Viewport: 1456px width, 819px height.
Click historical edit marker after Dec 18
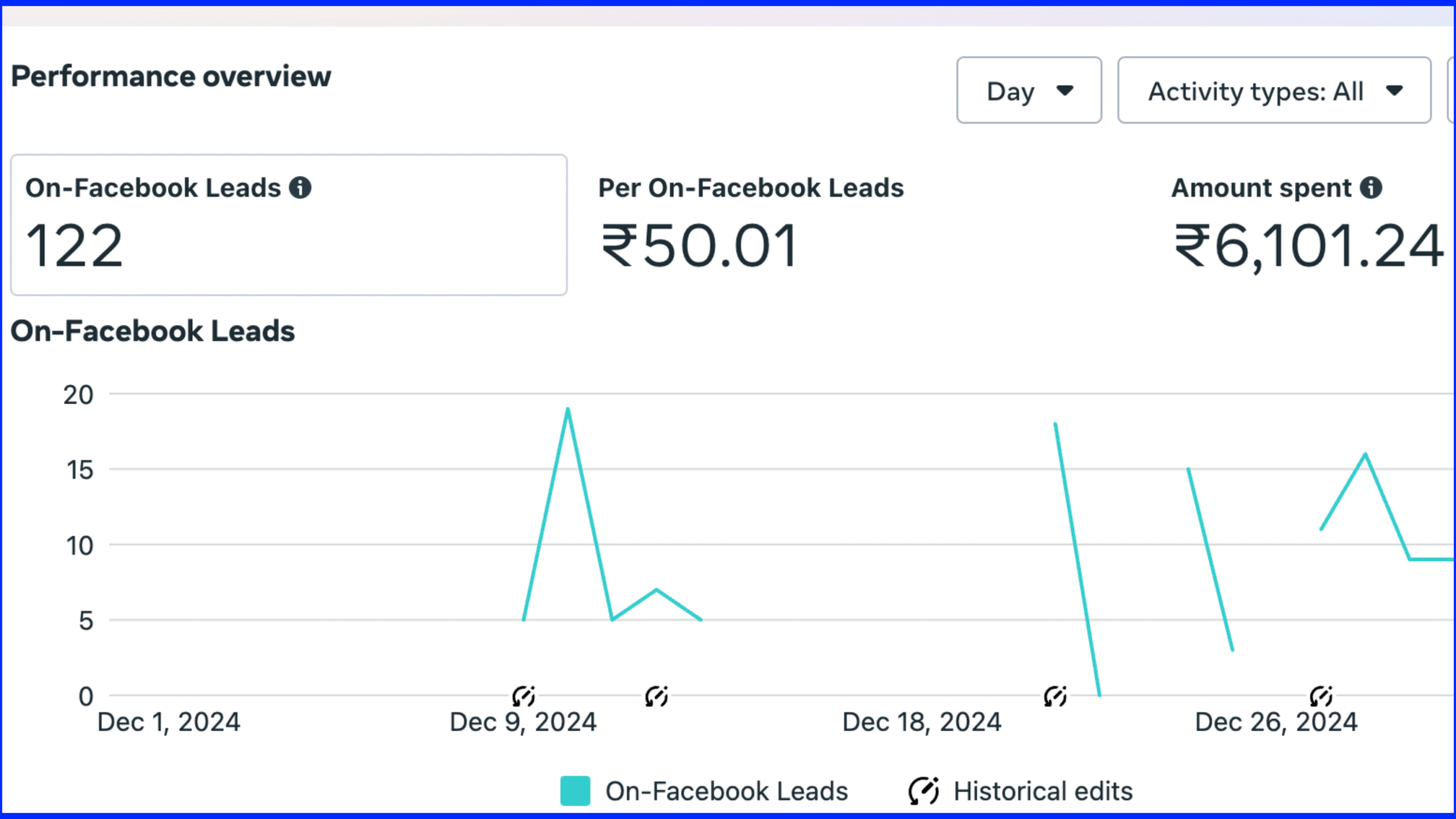[x=1055, y=696]
